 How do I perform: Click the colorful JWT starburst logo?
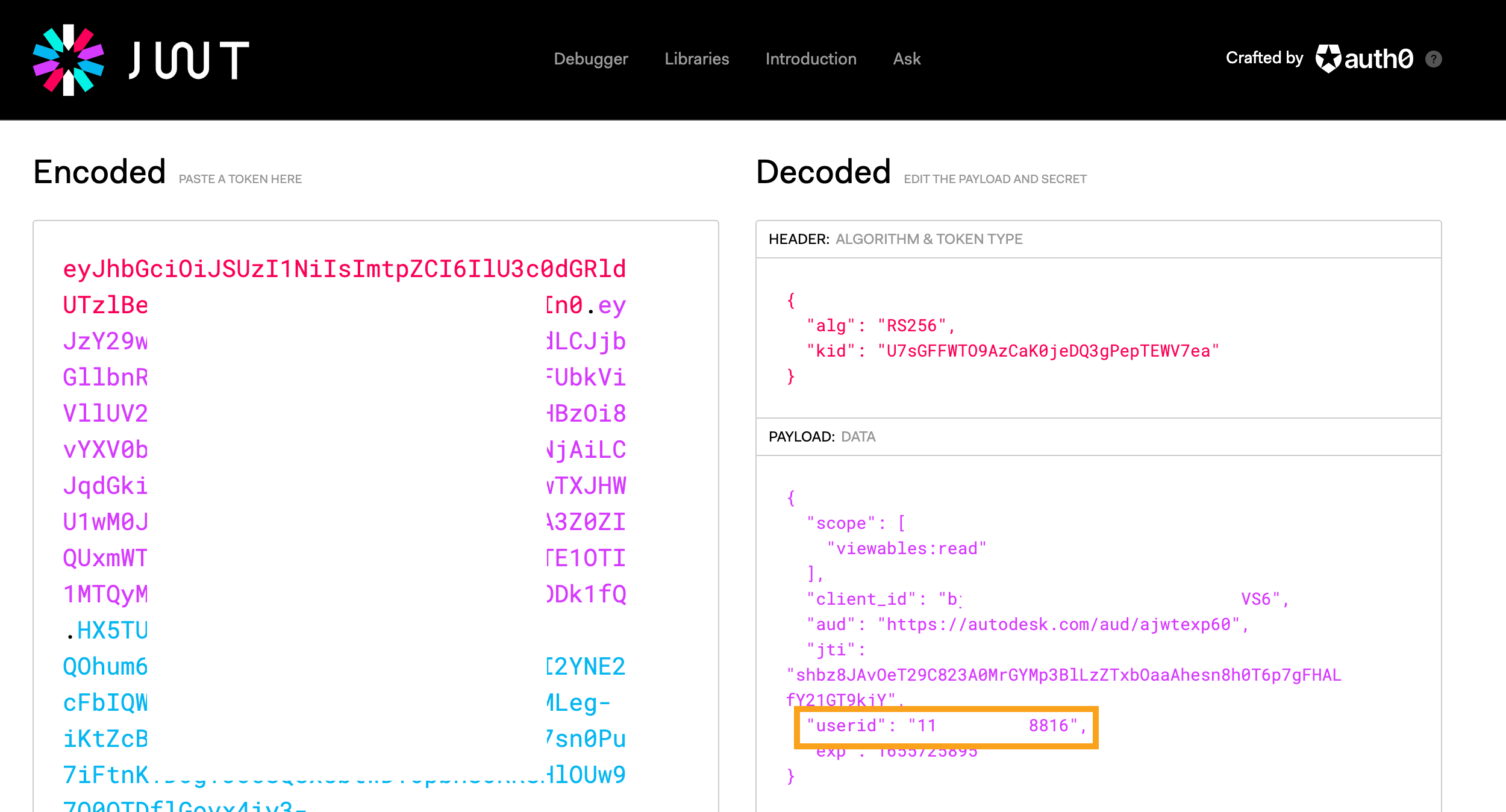(x=68, y=60)
